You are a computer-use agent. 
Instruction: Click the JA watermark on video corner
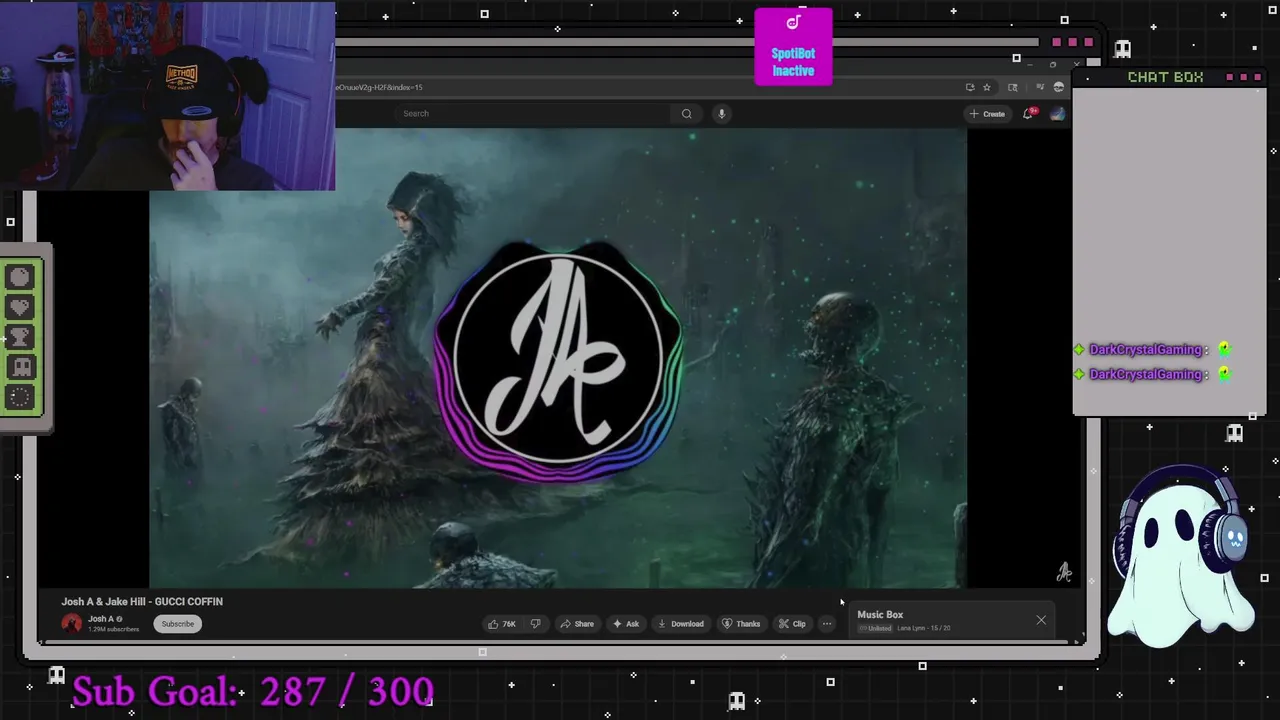tap(1064, 572)
